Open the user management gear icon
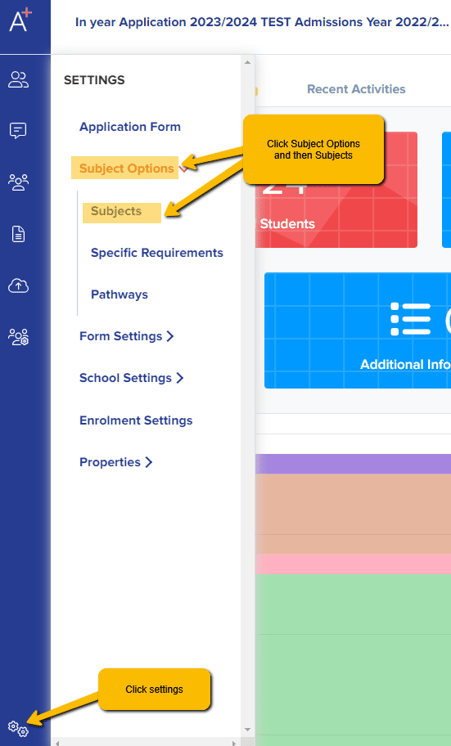Viewport: 451px width, 746px height. 19,337
